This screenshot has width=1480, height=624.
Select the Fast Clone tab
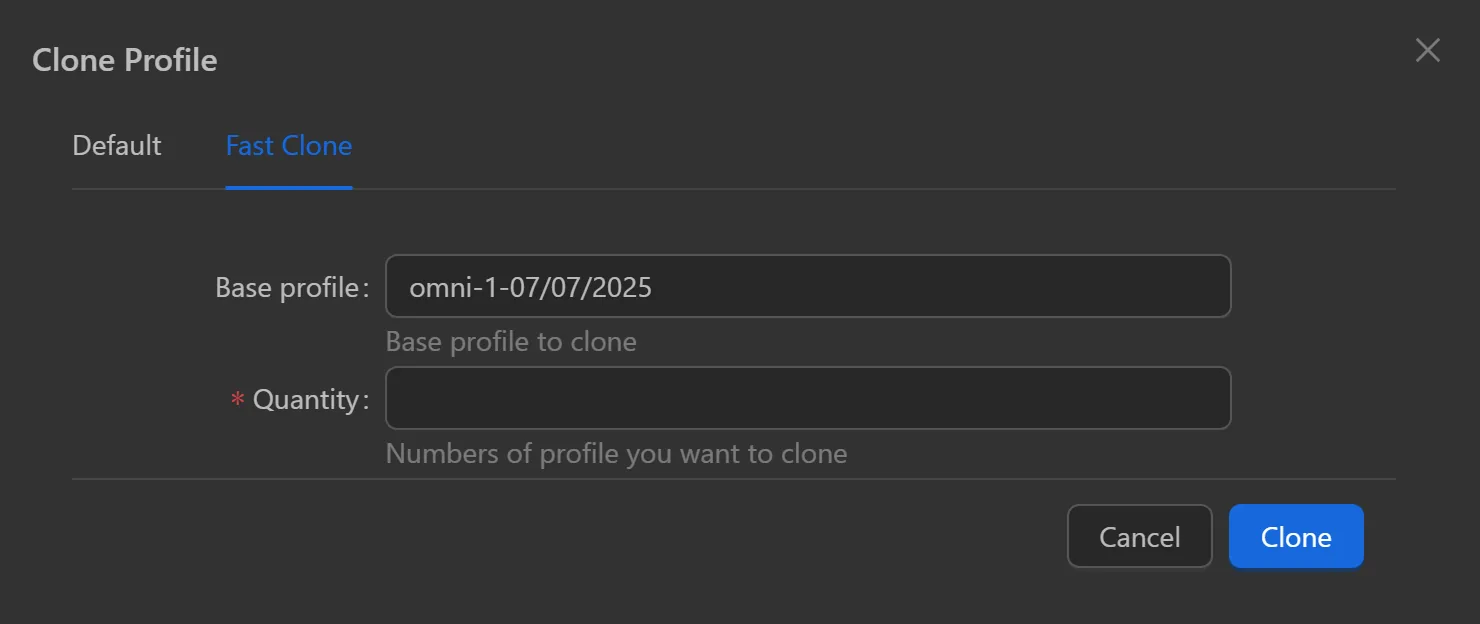289,146
